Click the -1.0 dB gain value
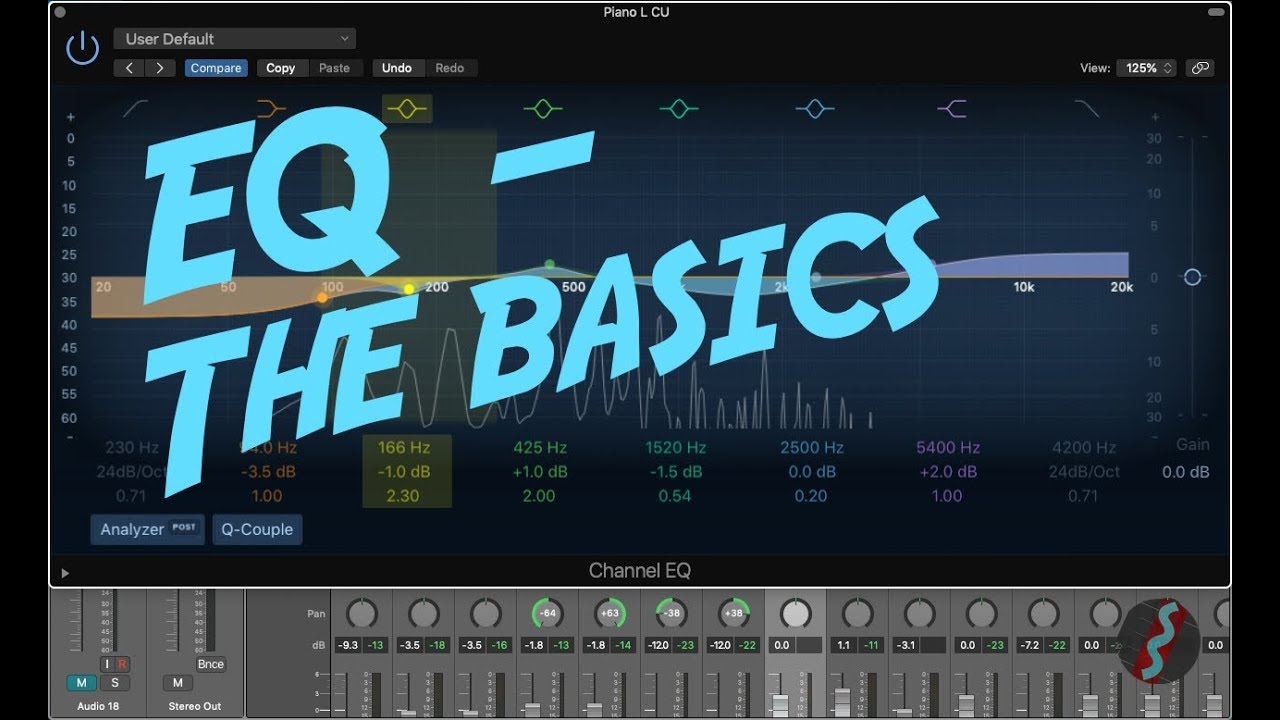 point(404,471)
